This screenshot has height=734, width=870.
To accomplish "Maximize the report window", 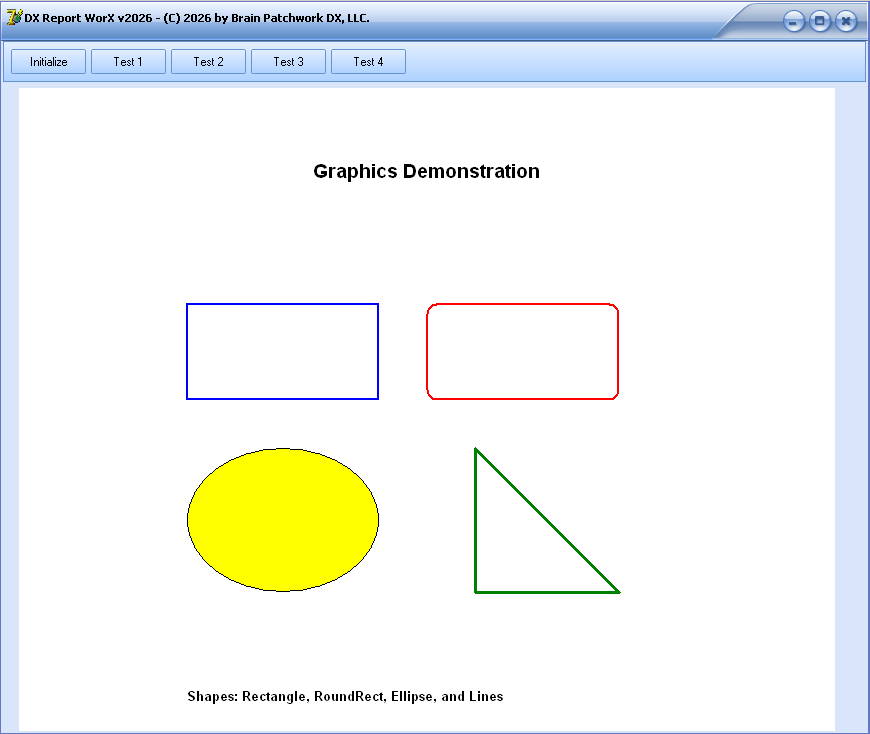I will [819, 21].
